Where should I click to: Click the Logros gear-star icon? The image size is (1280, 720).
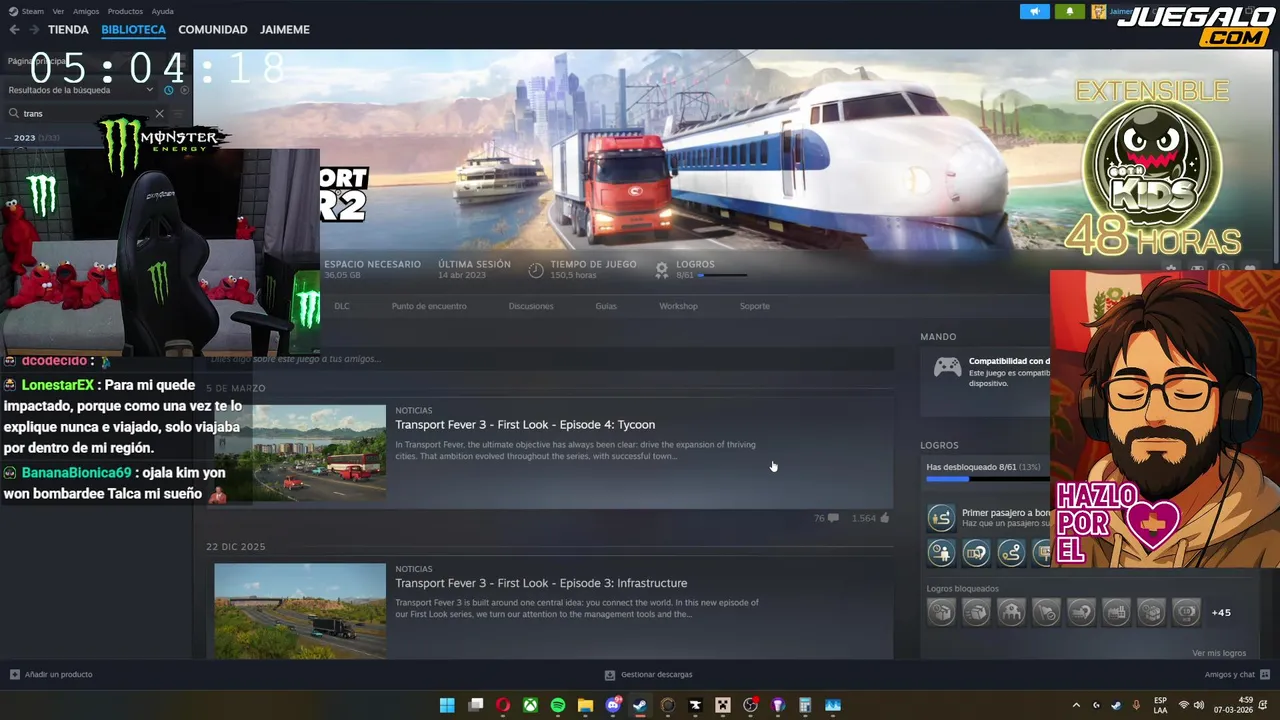point(662,270)
